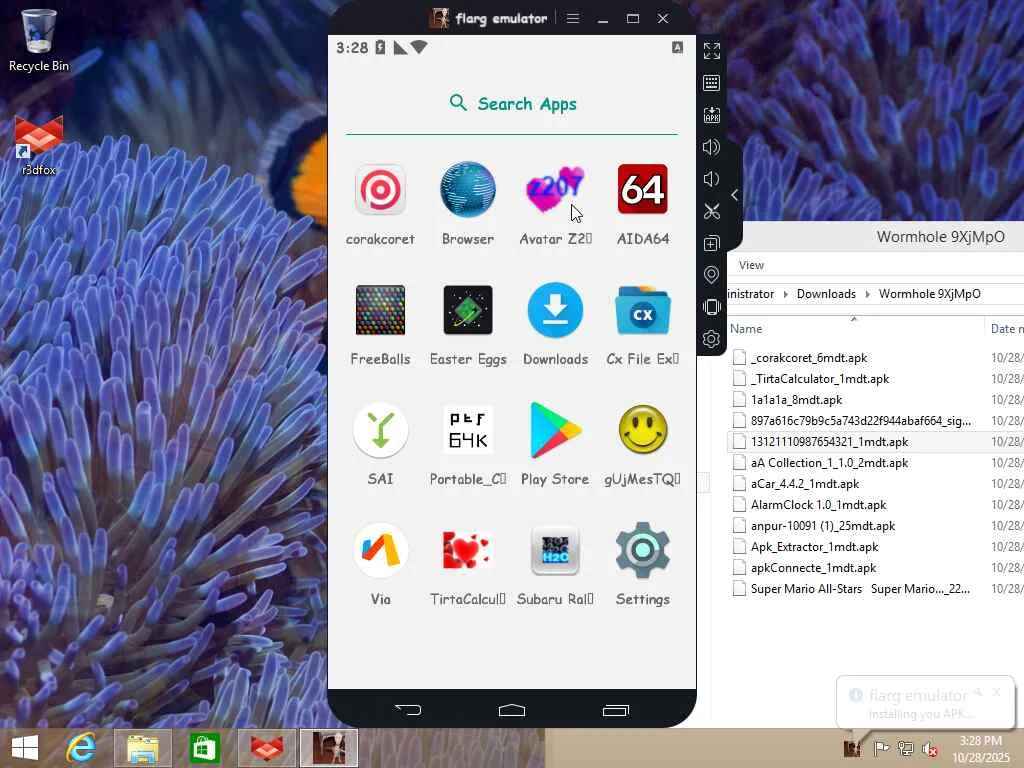Open the View tab in Explorer
The image size is (1024, 768).
coord(751,265)
